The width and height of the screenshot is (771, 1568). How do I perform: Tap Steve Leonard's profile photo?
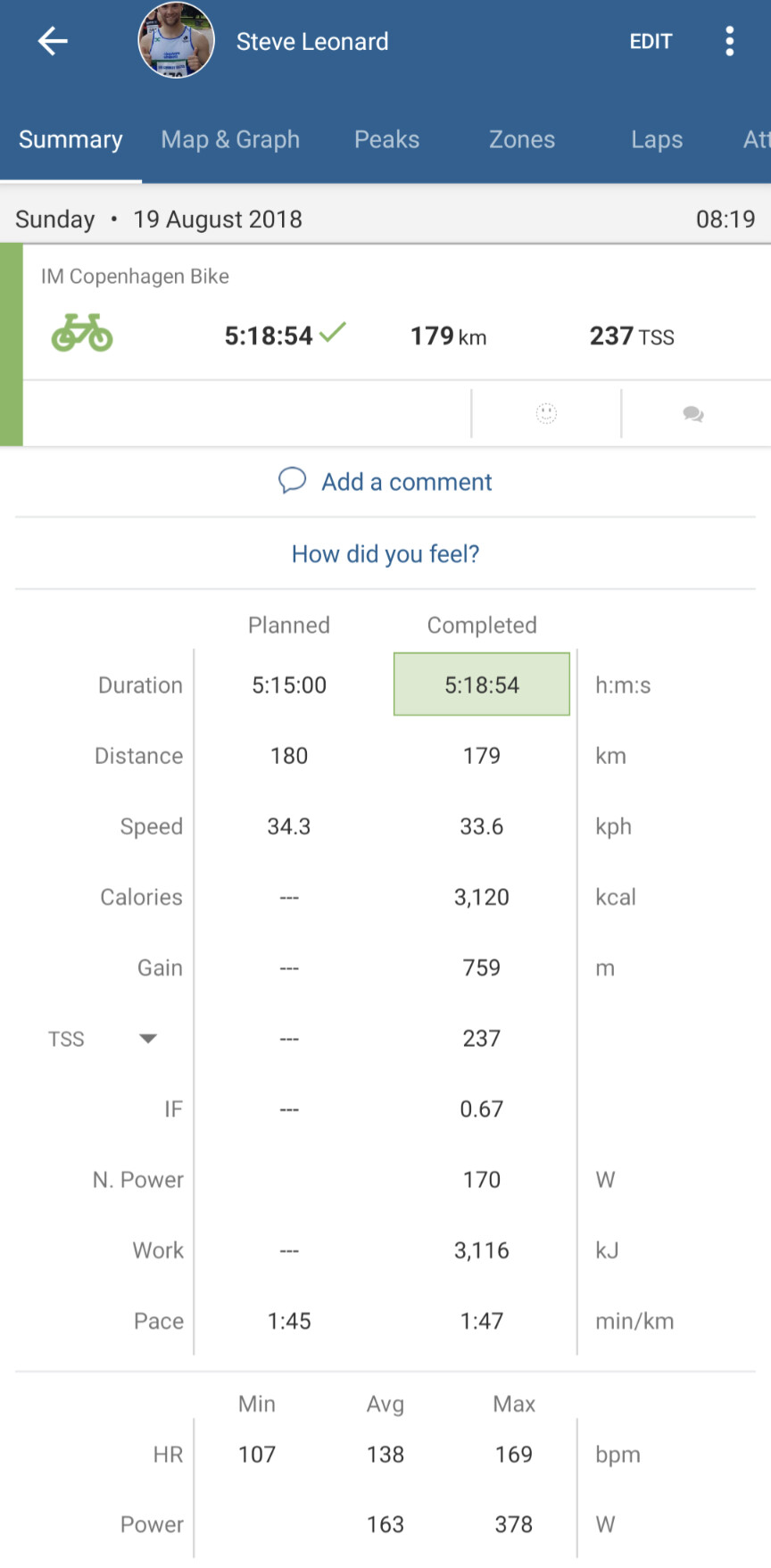(176, 40)
